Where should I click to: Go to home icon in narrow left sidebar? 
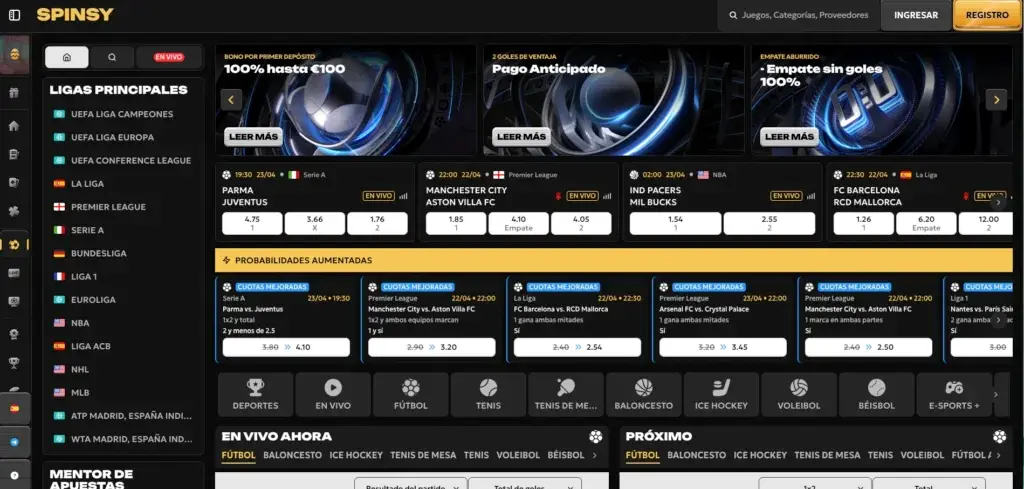(x=14, y=126)
